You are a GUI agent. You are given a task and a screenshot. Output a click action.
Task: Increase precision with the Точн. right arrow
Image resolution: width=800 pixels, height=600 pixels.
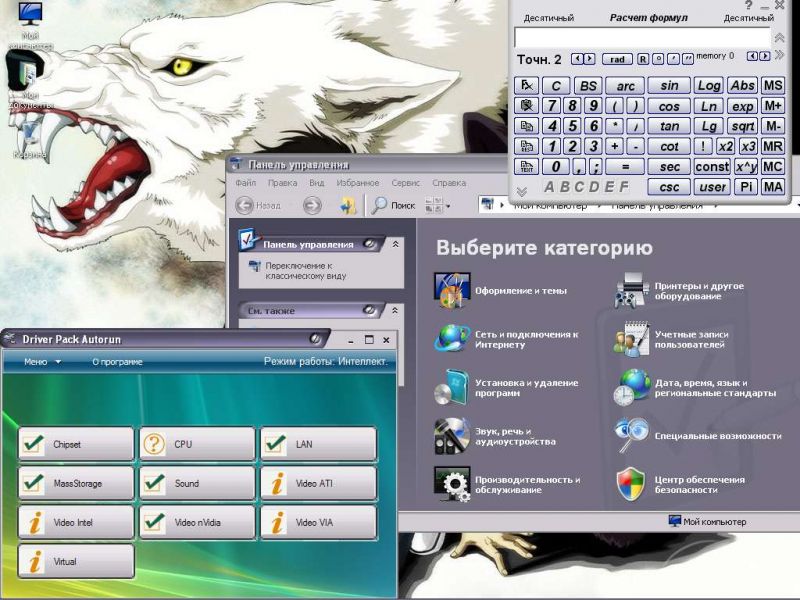590,59
